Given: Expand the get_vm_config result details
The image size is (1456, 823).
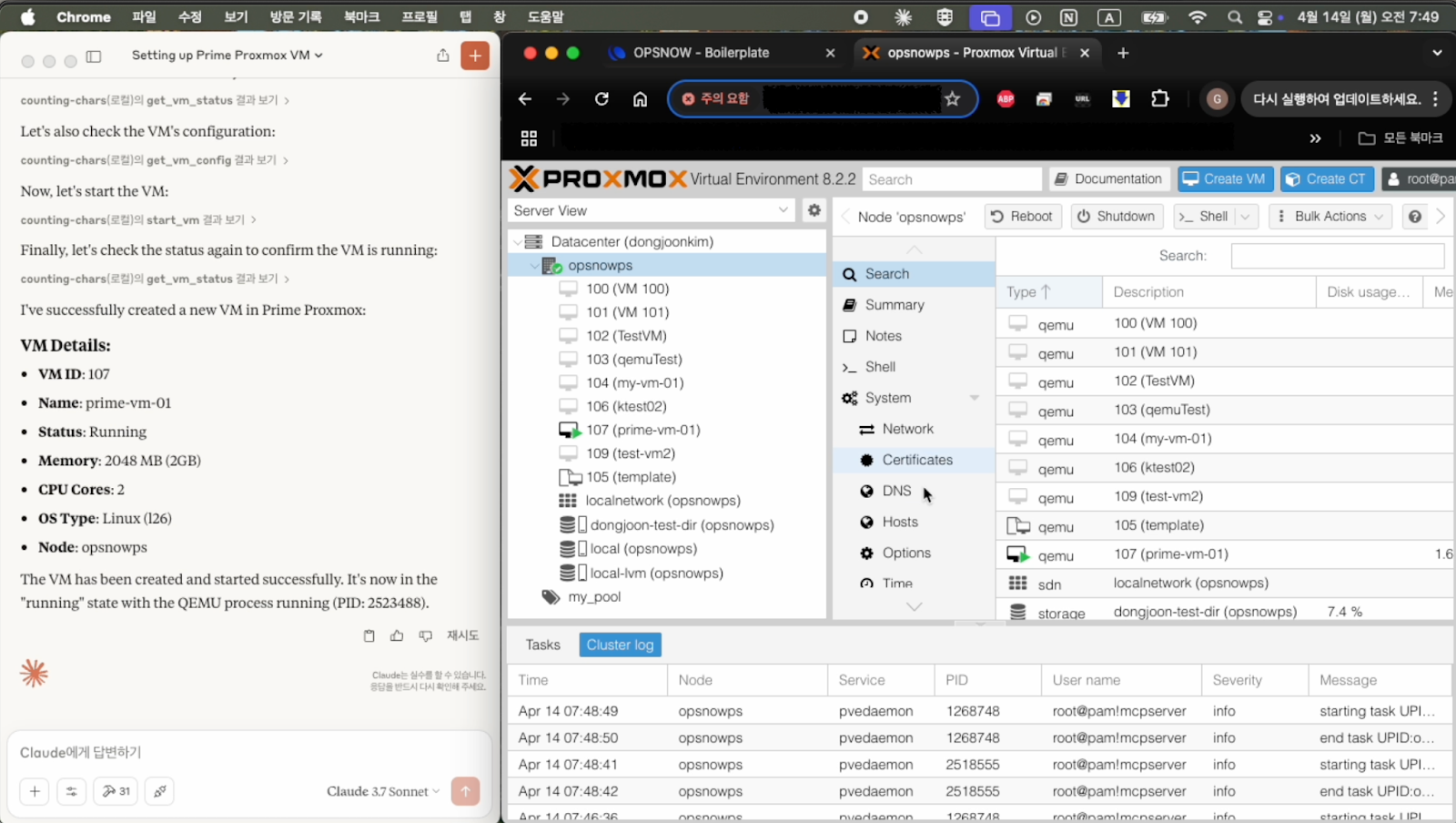Looking at the screenshot, I should (154, 160).
